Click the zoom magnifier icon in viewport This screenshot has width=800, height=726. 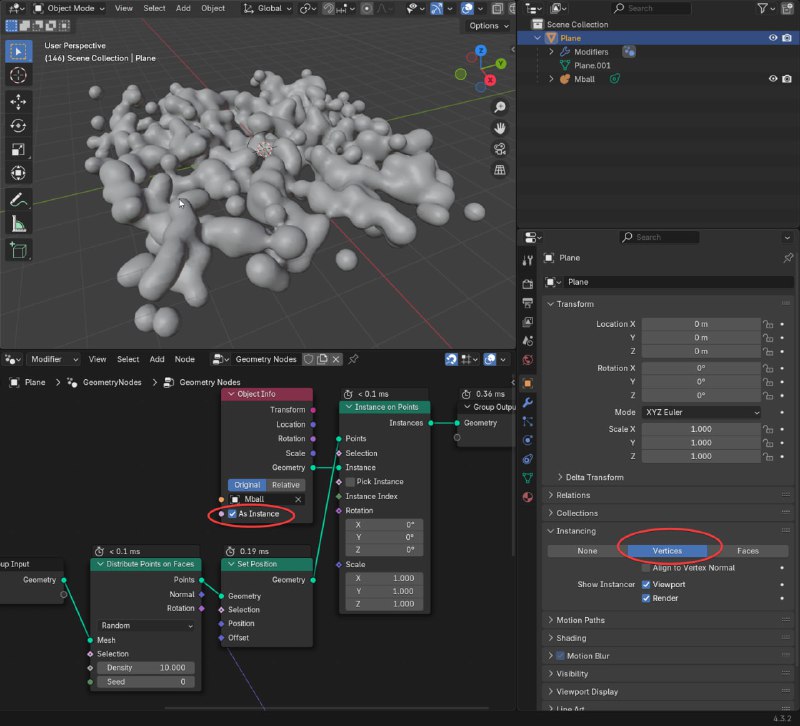coord(499,107)
